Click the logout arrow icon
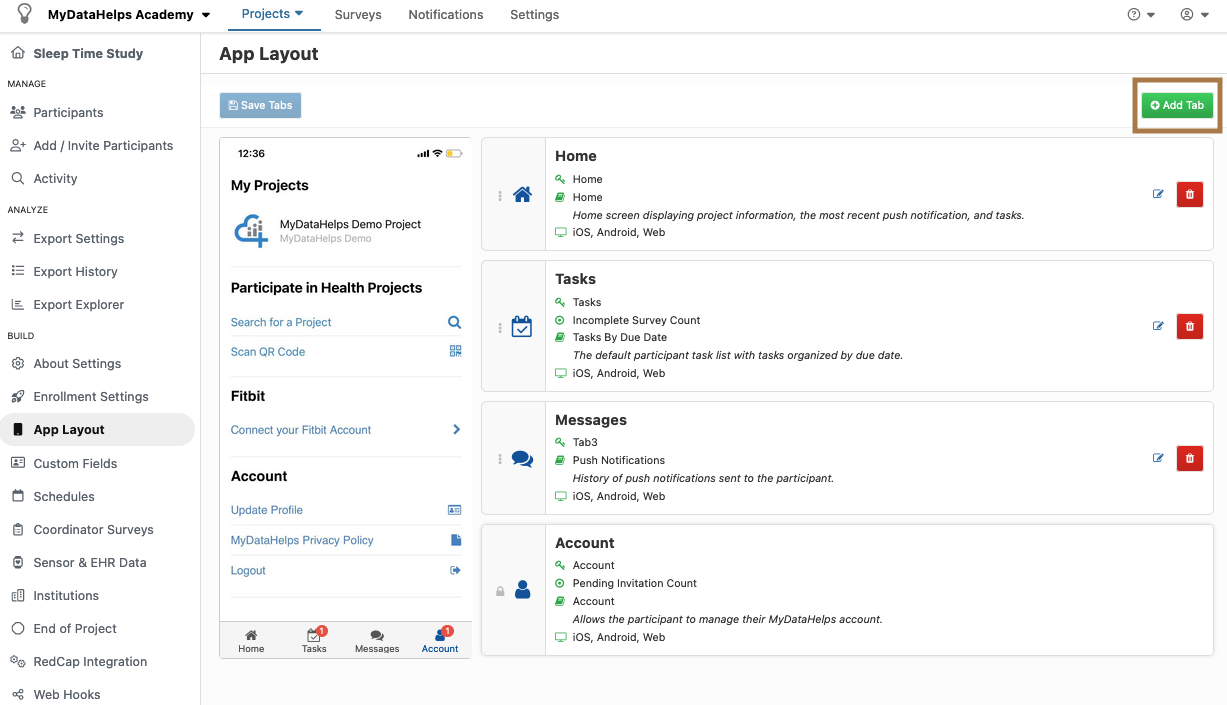1227x705 pixels. point(455,570)
